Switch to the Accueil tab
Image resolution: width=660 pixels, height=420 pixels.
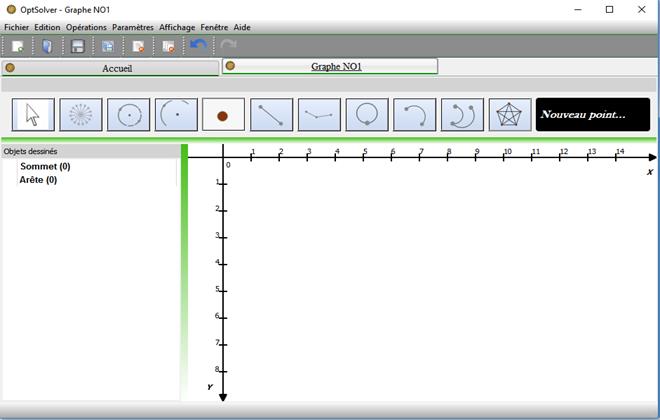pyautogui.click(x=110, y=68)
